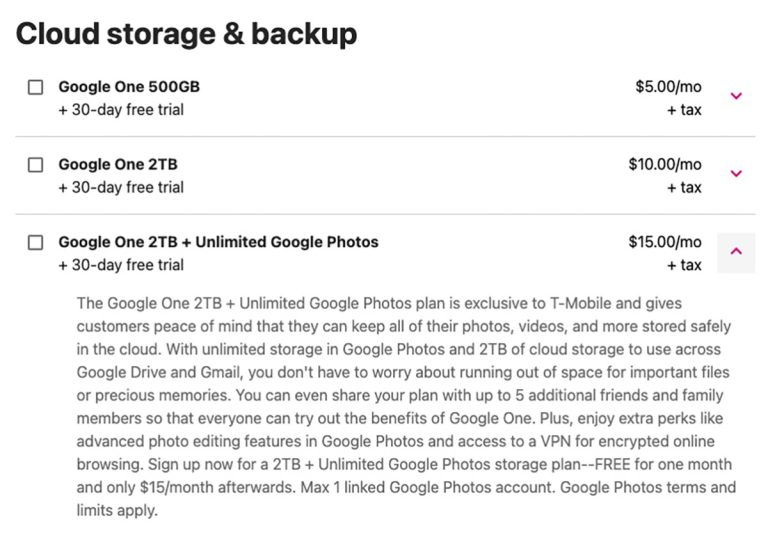Click the 30-day free trial text under 500GB
Screen dimensions: 768x533
(x=121, y=110)
